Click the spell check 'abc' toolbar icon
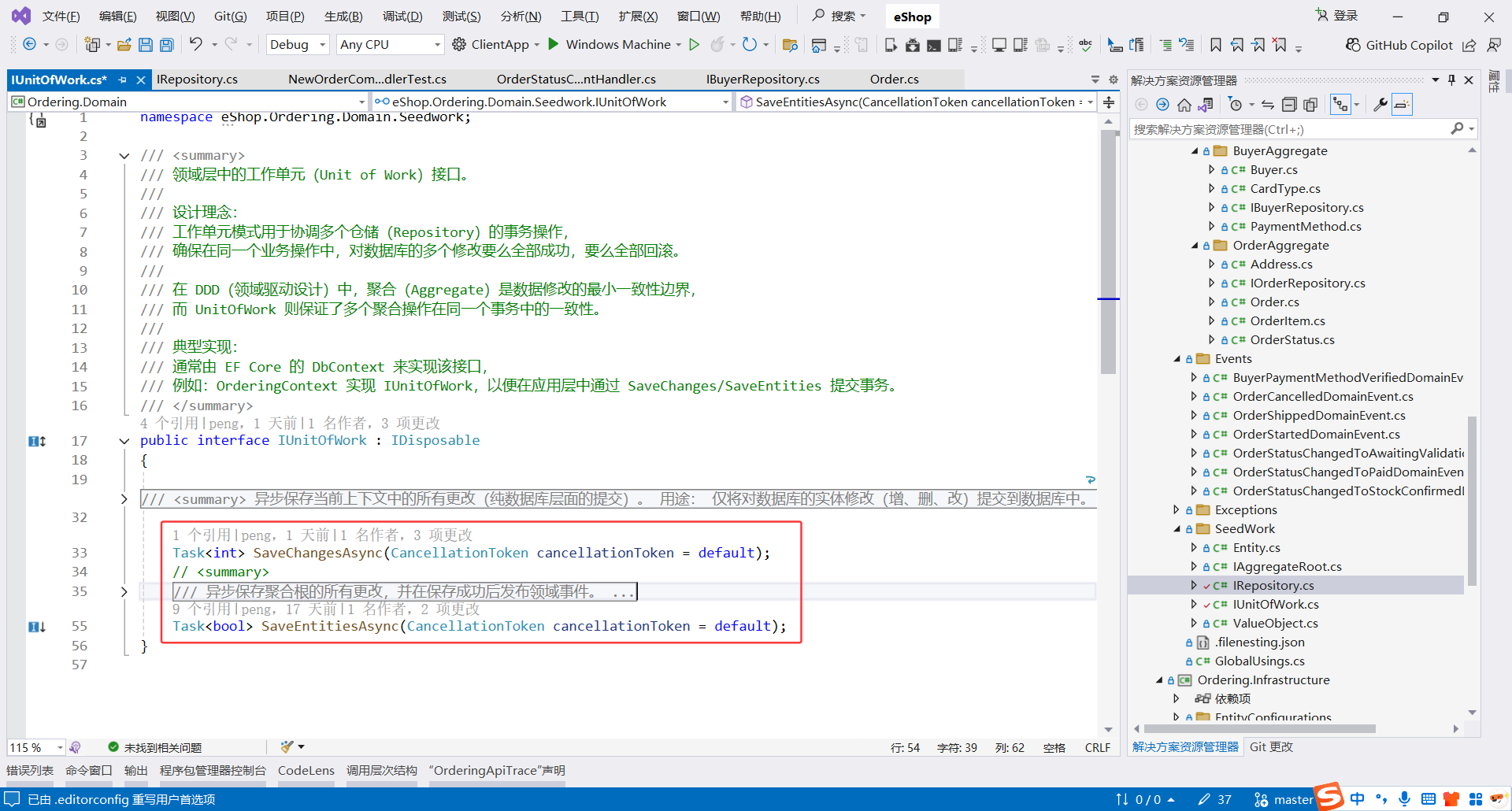Screen dimensions: 1512x811 [1085, 45]
